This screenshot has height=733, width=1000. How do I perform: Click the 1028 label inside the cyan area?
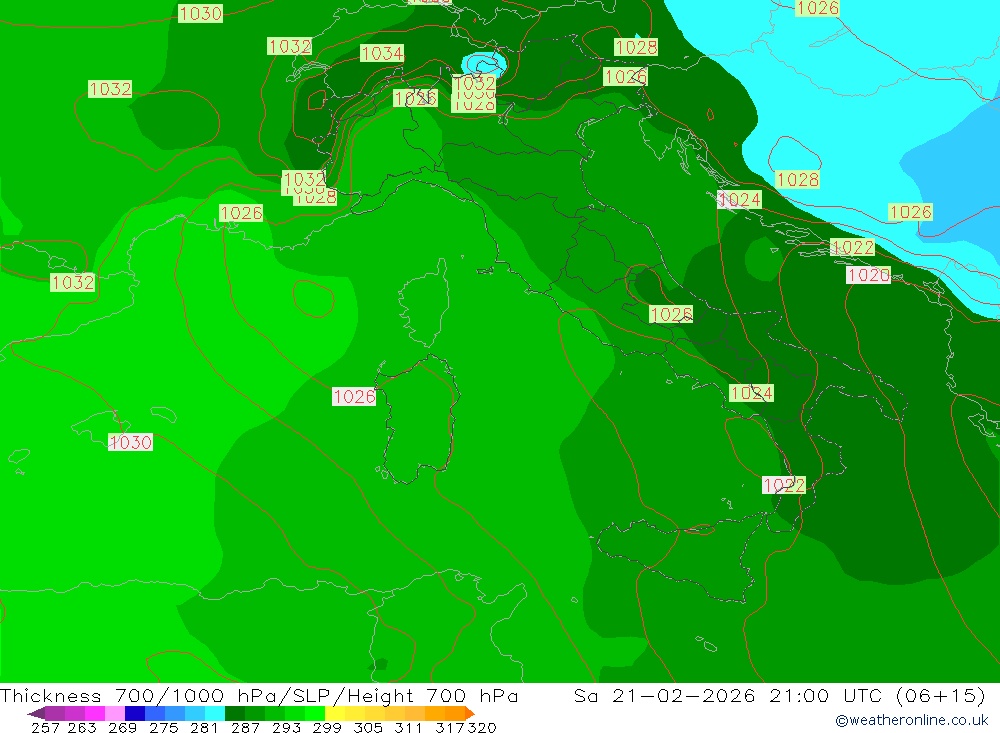(x=798, y=179)
